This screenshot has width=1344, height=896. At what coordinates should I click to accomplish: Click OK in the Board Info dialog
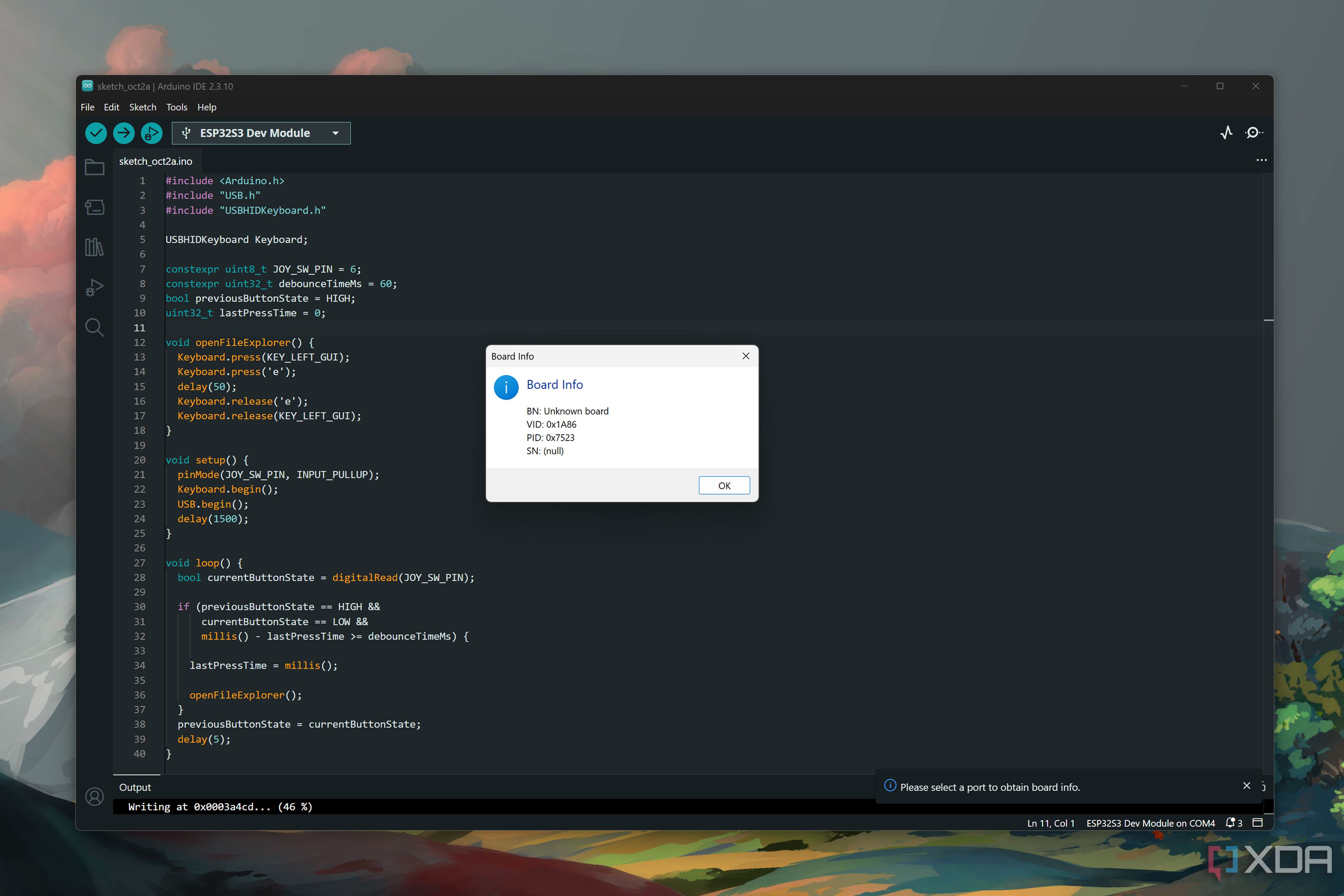(x=724, y=485)
